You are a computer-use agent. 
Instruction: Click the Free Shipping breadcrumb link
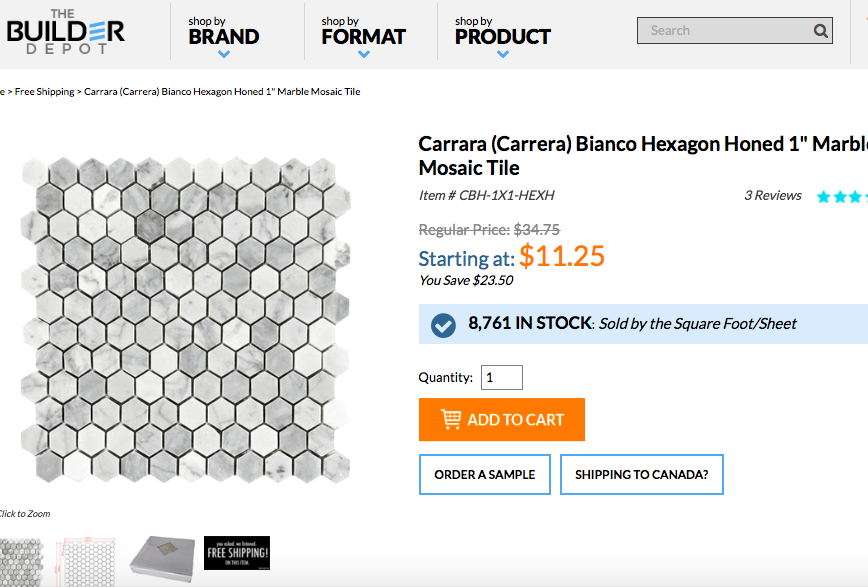45,92
